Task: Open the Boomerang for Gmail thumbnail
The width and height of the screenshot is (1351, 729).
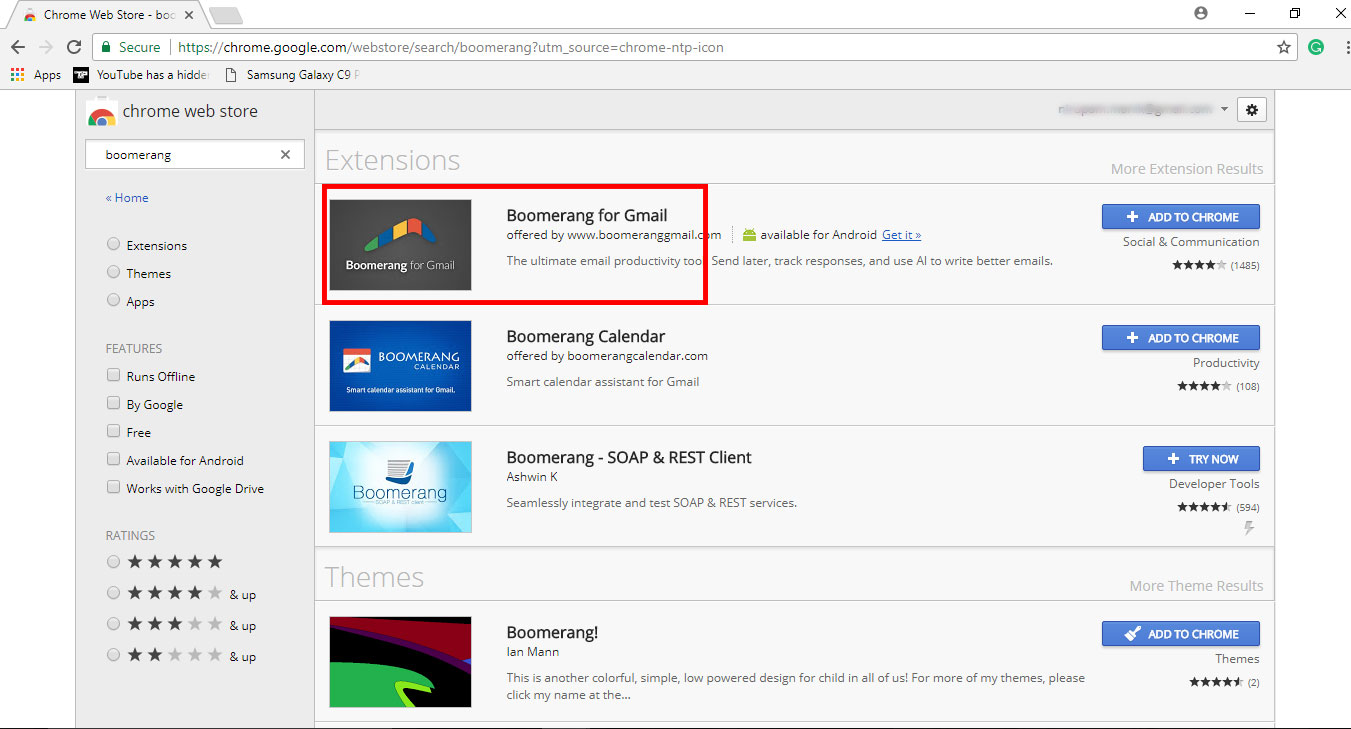Action: (x=400, y=245)
